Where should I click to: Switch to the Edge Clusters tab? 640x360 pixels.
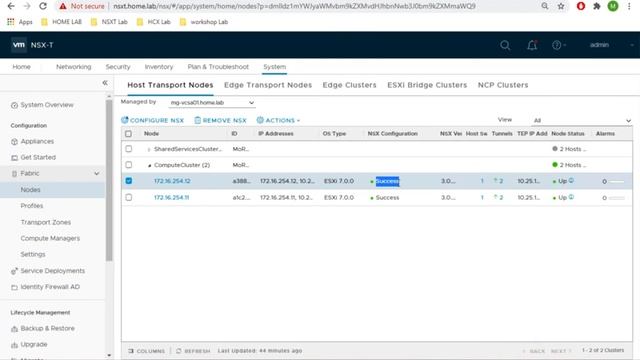click(x=349, y=85)
